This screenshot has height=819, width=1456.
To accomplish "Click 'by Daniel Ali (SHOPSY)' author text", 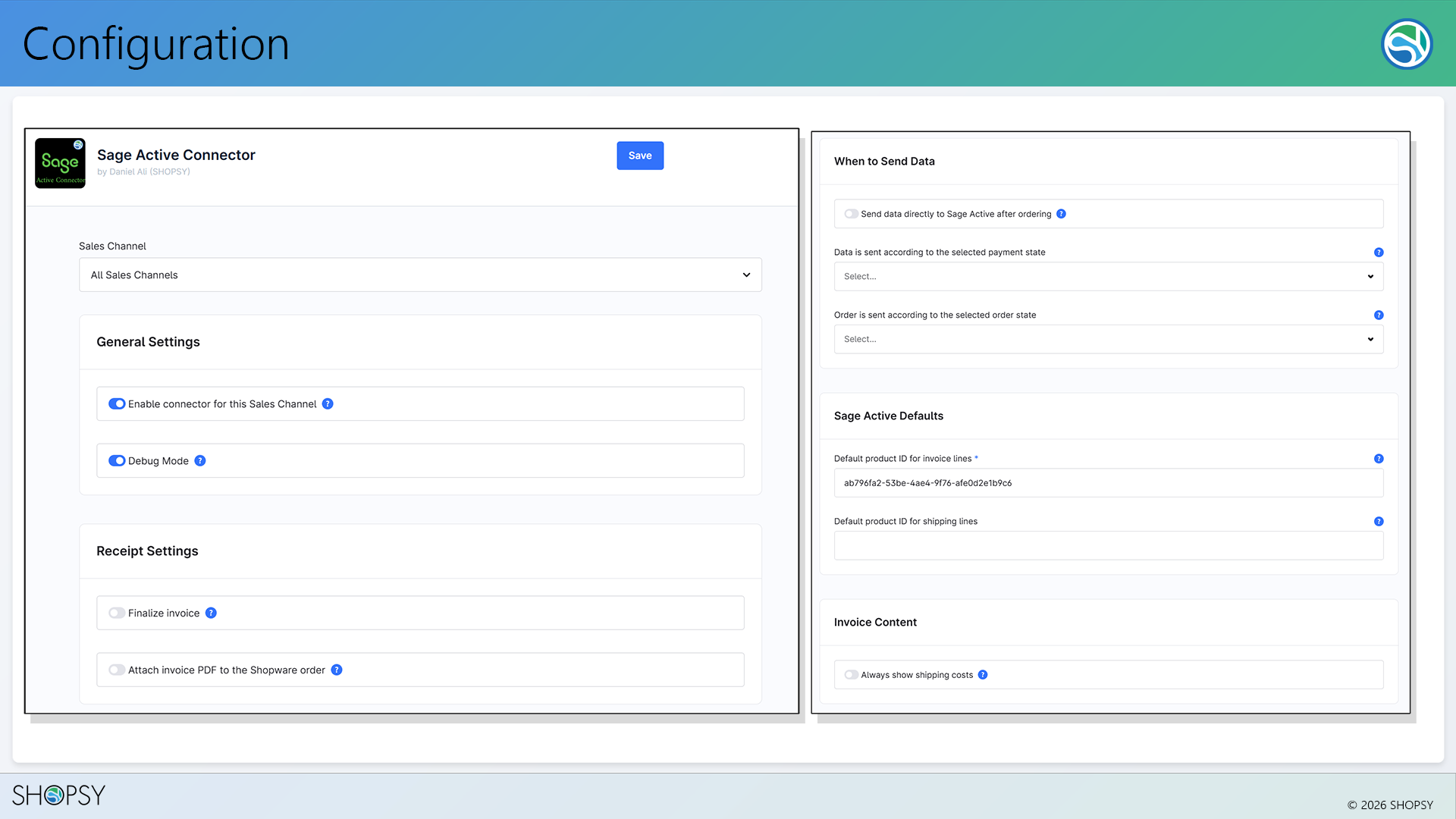I will tap(143, 172).
